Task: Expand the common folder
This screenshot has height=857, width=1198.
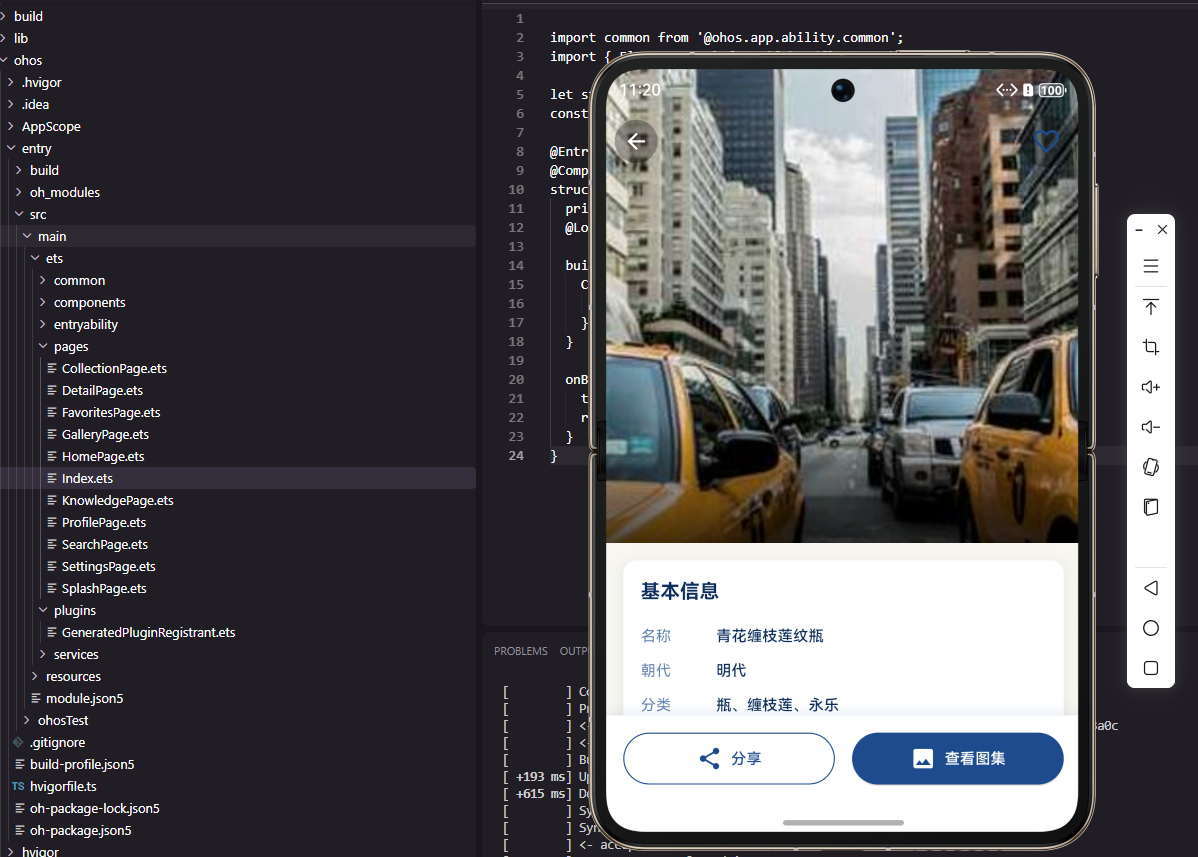Action: 79,281
